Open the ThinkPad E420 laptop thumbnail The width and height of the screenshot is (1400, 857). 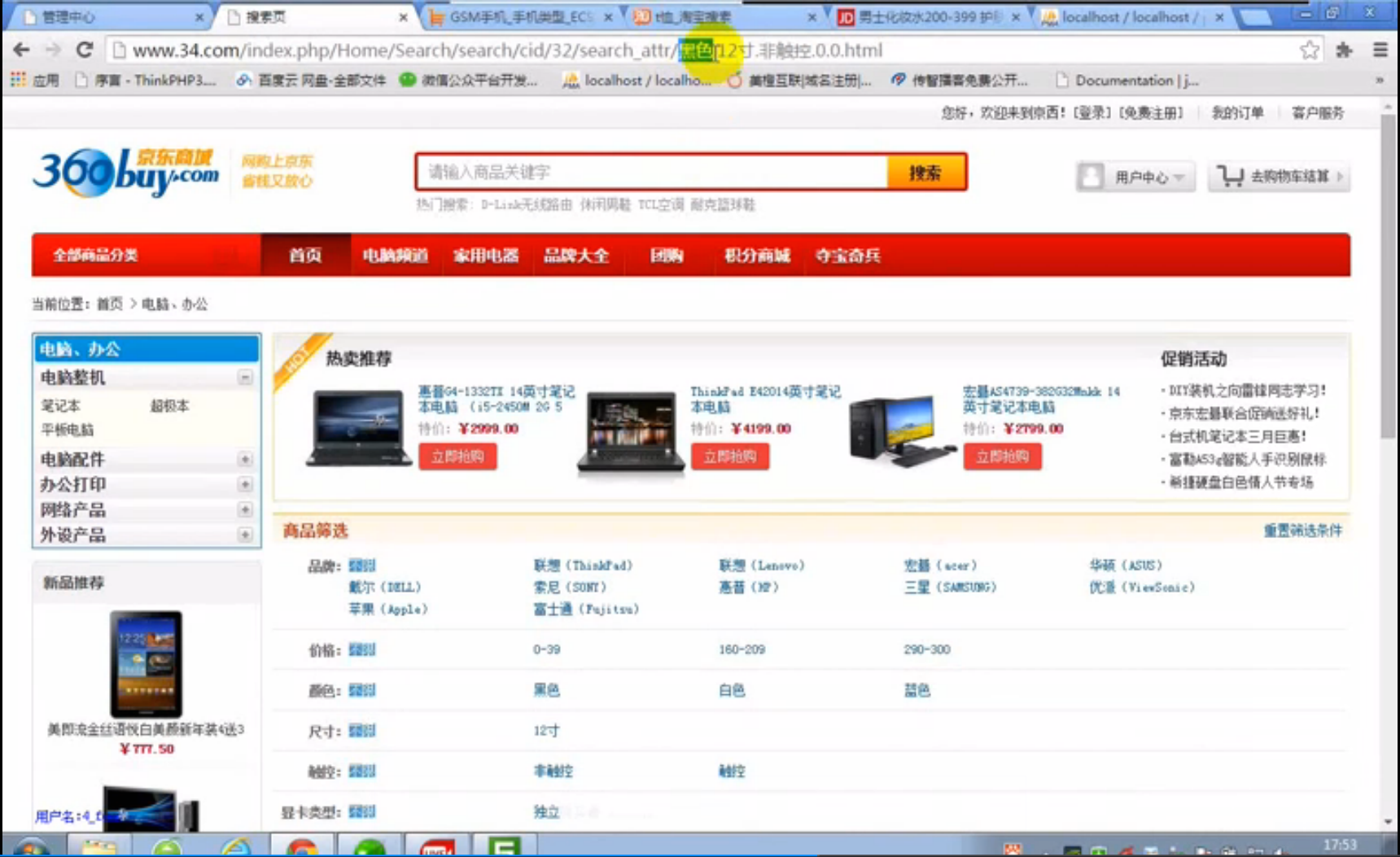631,433
